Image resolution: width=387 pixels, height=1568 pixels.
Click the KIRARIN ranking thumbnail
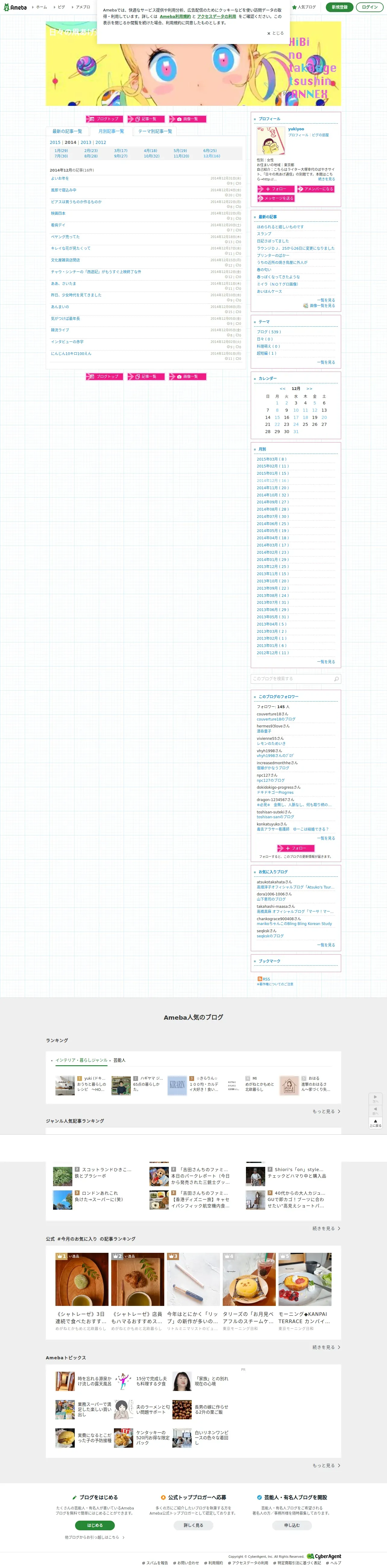pos(177,1085)
